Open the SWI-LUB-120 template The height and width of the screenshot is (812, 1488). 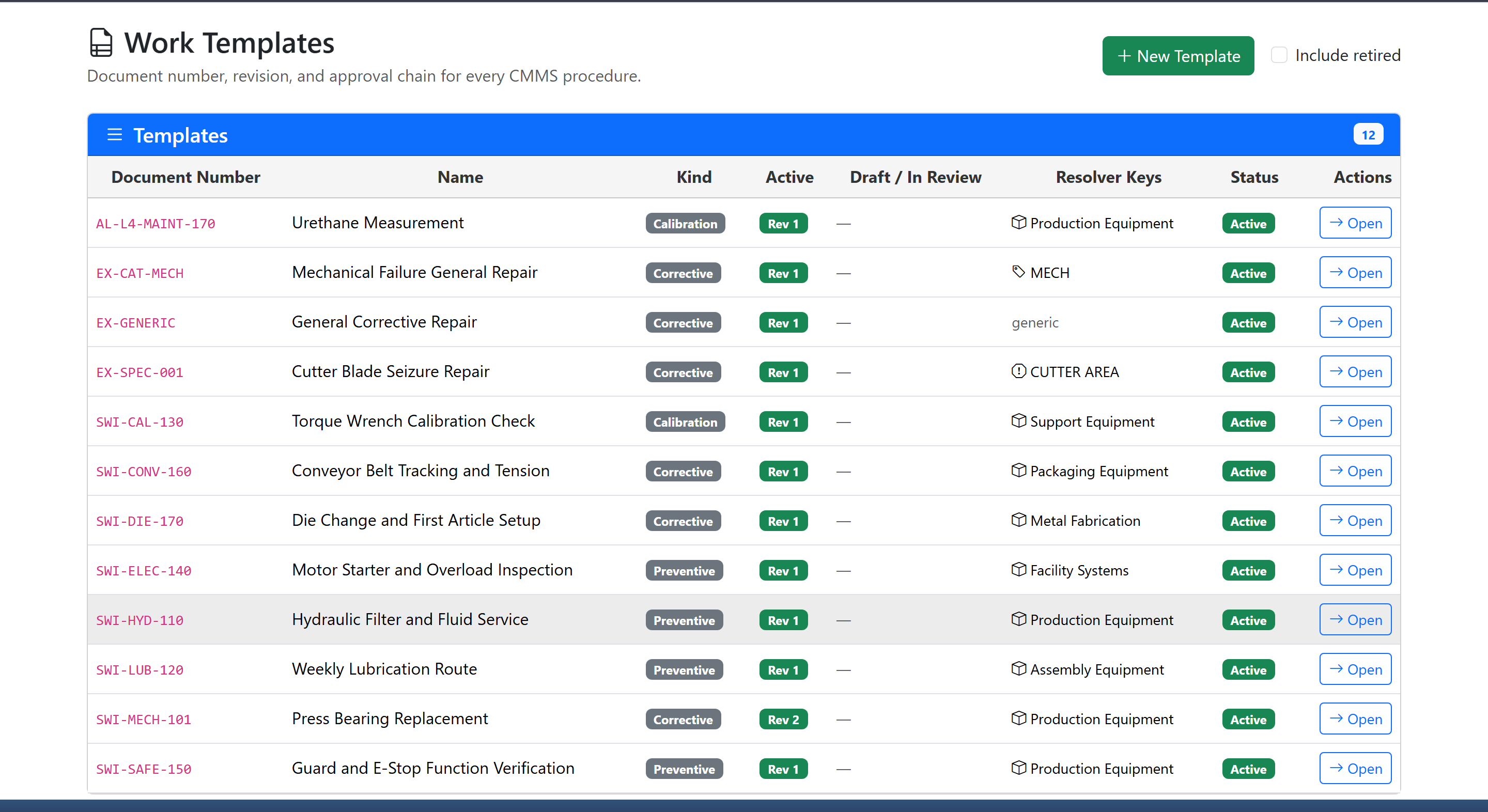(x=1355, y=669)
